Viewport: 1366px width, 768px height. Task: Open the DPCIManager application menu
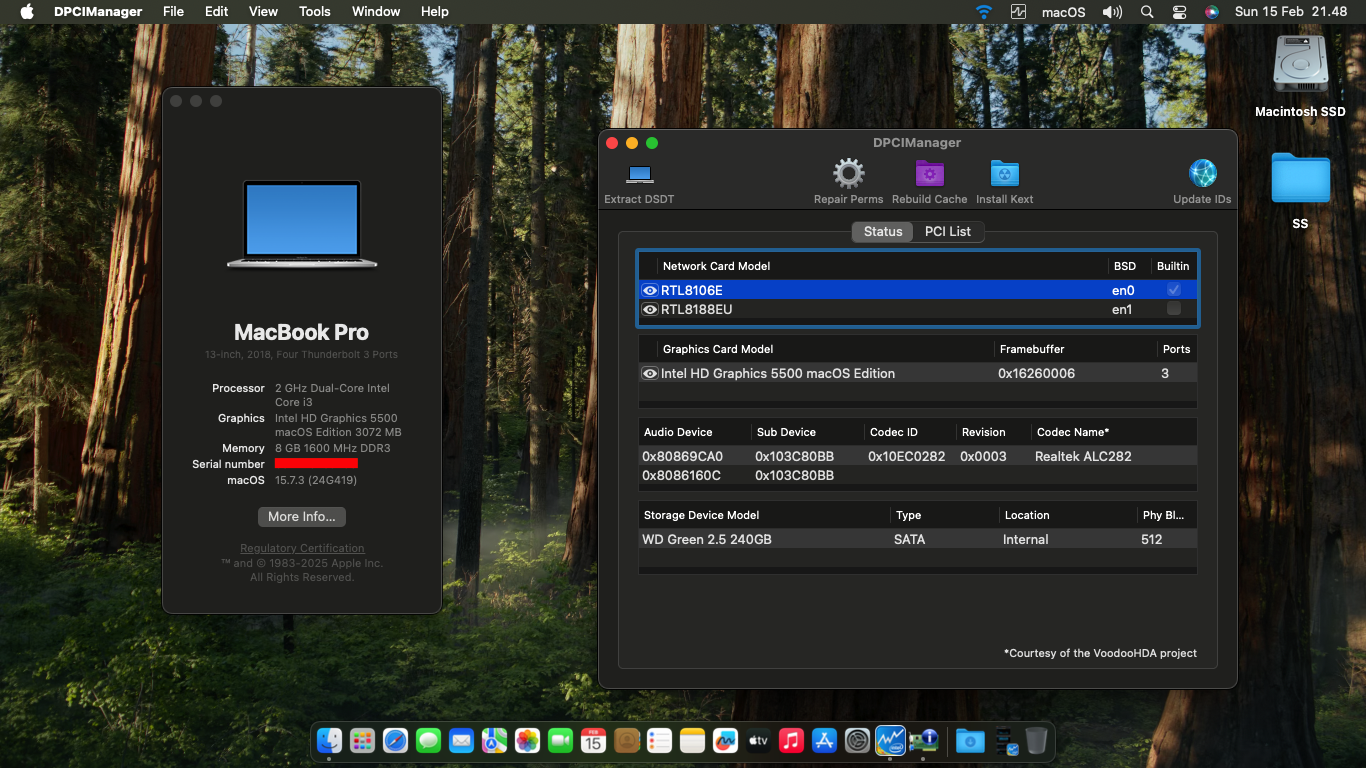[97, 11]
